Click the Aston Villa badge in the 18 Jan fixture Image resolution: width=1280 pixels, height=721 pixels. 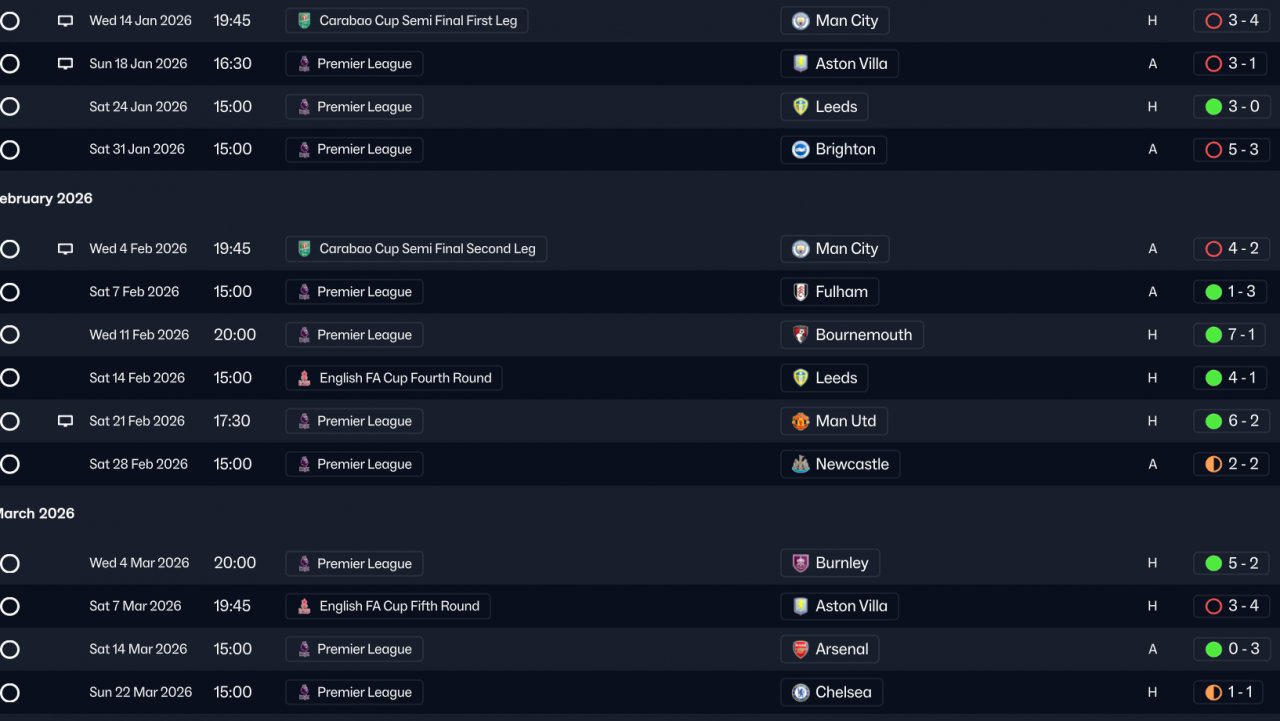point(800,64)
